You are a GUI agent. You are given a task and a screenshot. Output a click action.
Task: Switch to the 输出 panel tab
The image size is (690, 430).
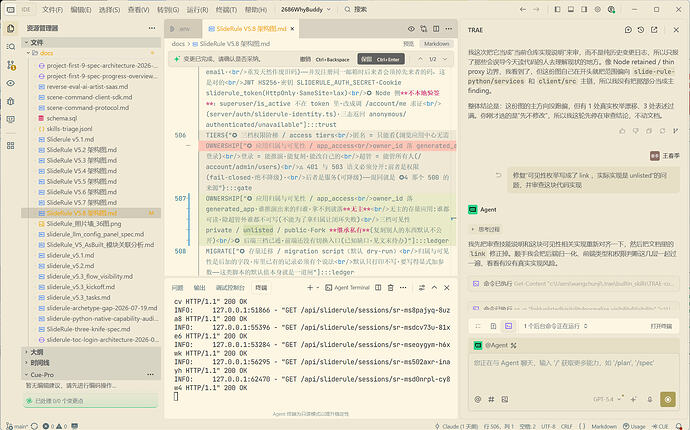pos(199,287)
